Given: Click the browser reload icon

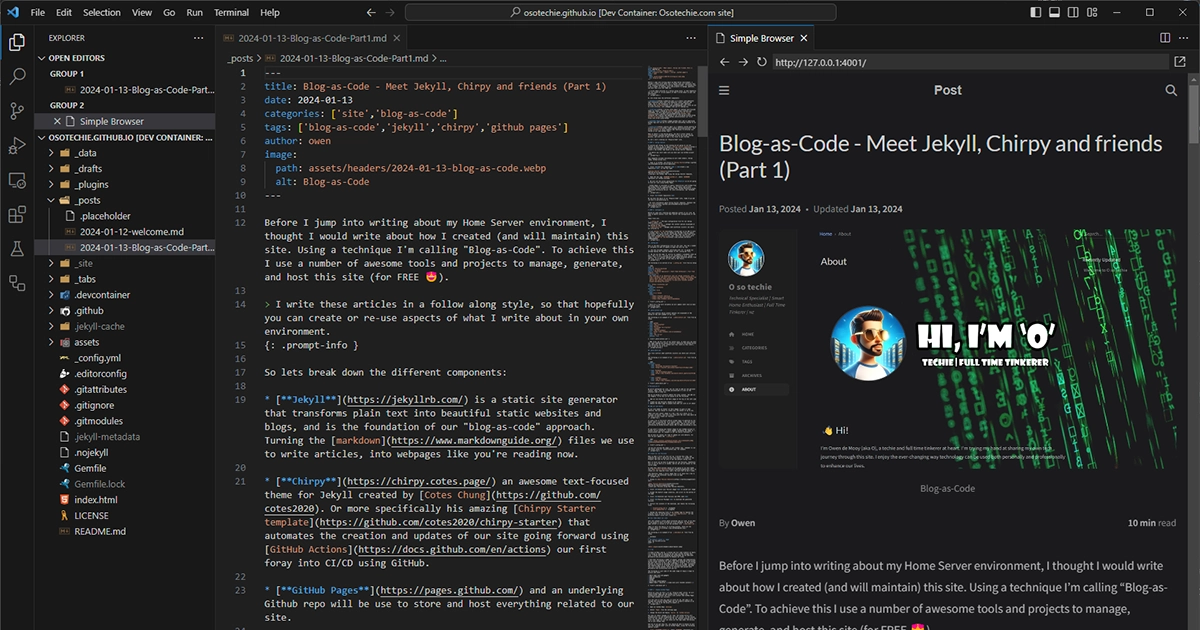Looking at the screenshot, I should (760, 62).
